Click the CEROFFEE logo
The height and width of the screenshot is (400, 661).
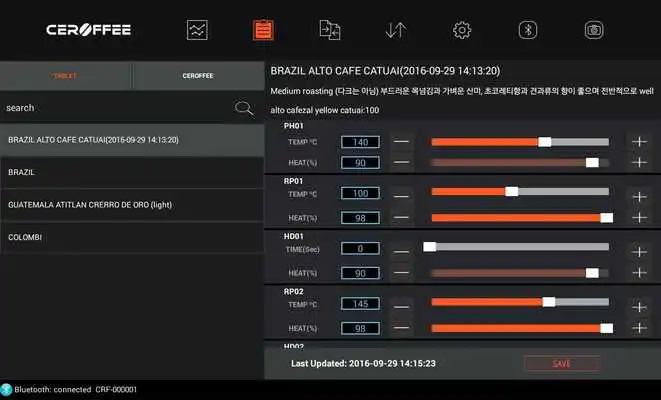click(x=89, y=30)
